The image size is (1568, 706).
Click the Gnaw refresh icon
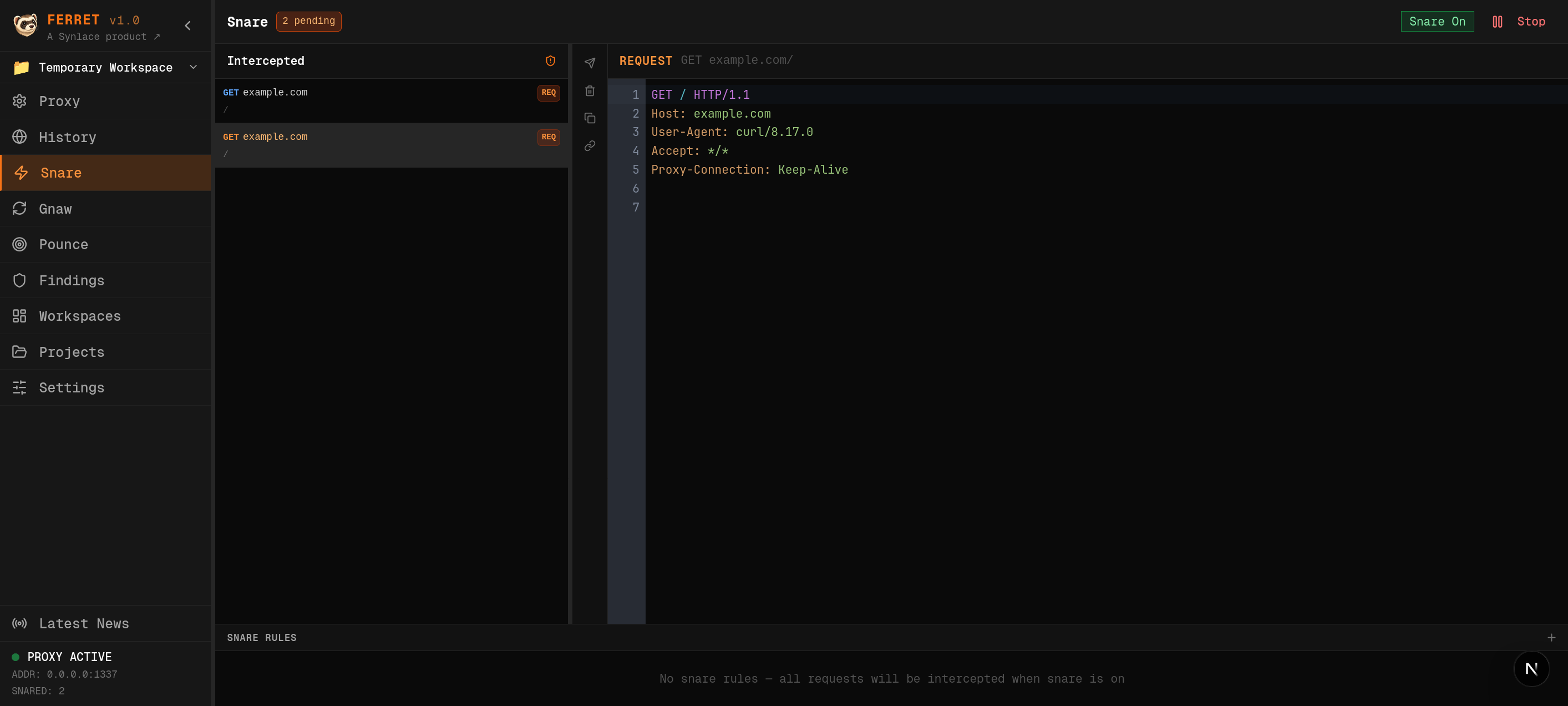coord(19,209)
